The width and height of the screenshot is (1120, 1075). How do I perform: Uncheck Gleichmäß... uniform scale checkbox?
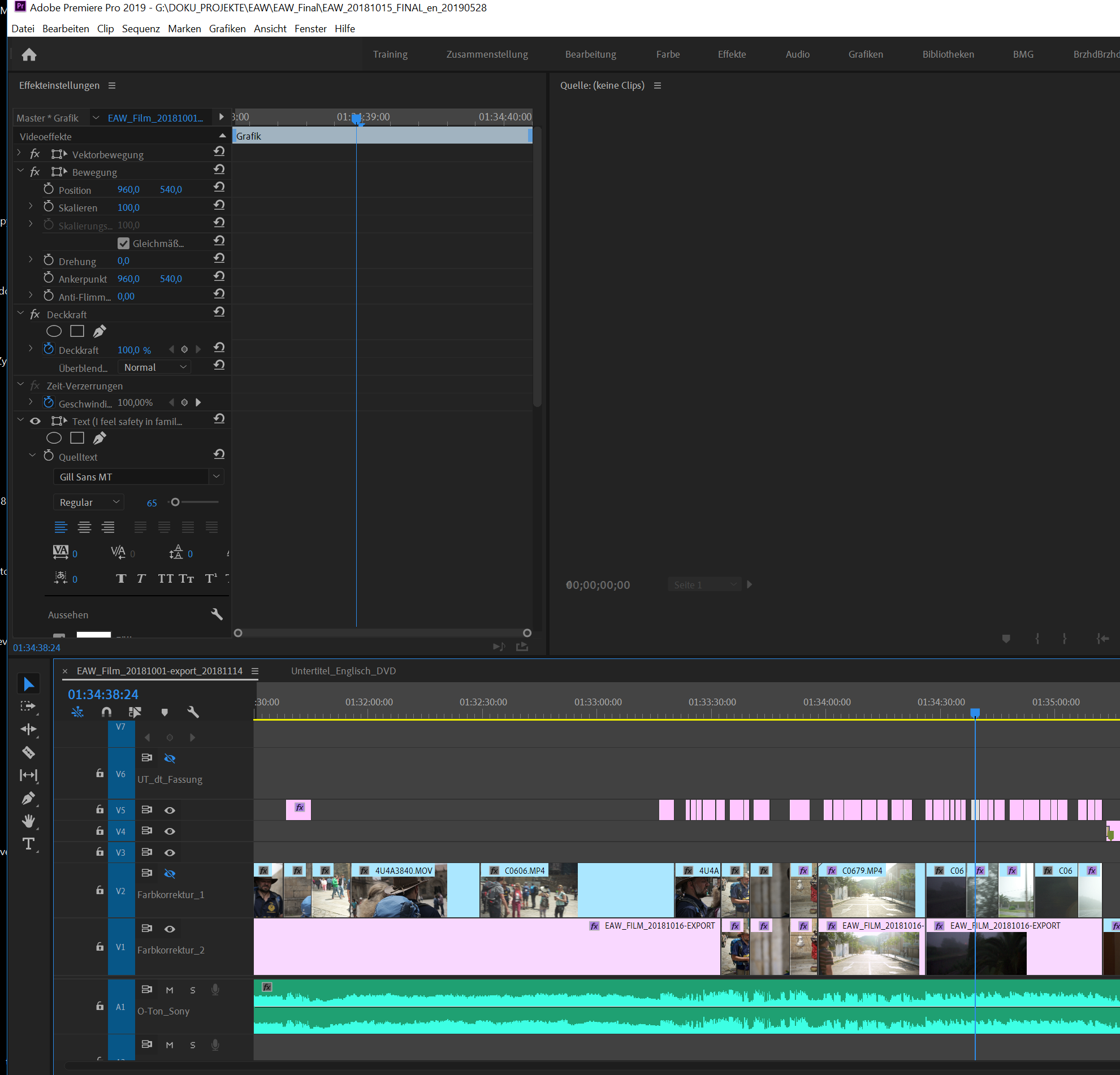(123, 244)
